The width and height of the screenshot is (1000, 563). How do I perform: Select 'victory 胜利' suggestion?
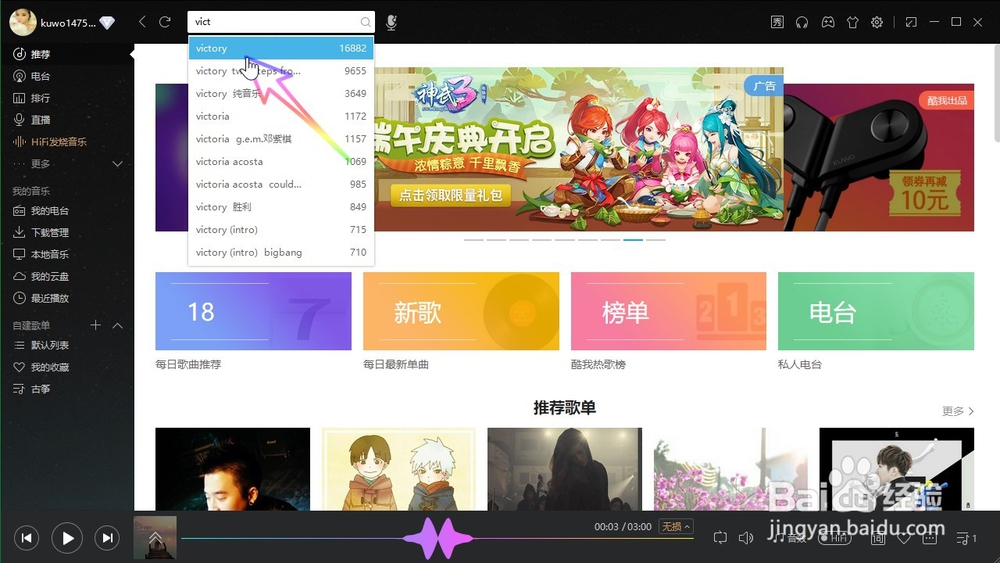point(281,207)
